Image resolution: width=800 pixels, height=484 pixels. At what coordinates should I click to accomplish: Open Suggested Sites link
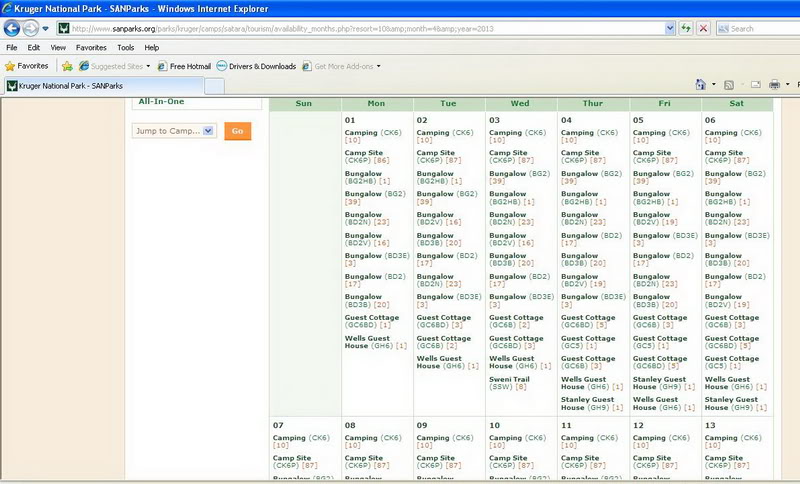(x=117, y=66)
